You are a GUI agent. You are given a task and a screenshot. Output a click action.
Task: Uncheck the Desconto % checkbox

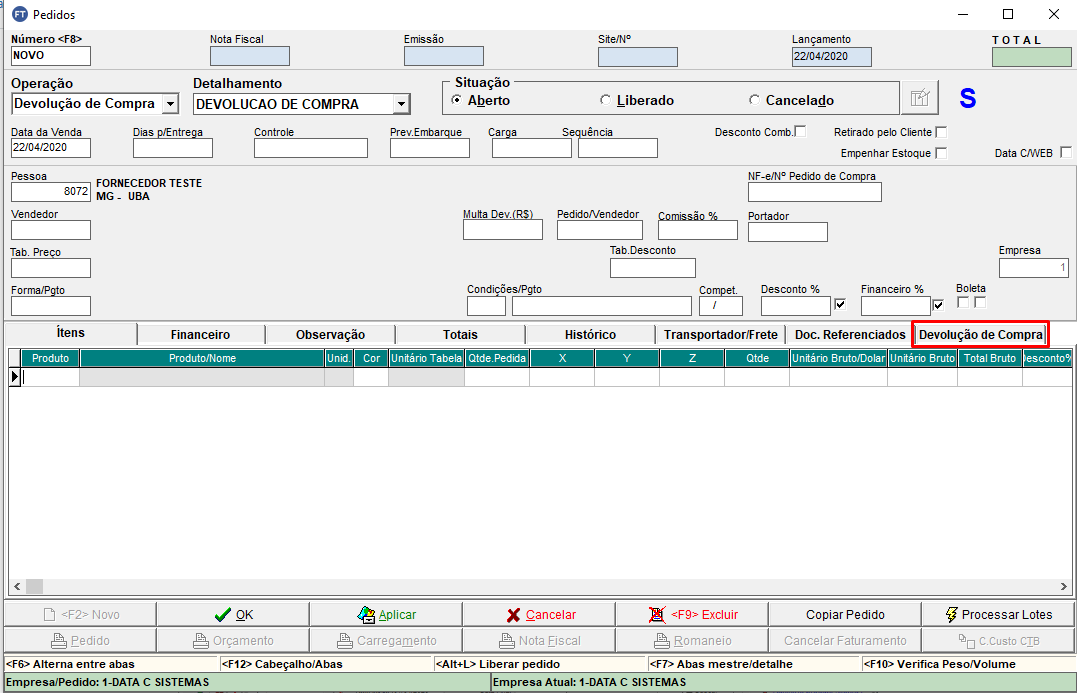point(840,304)
